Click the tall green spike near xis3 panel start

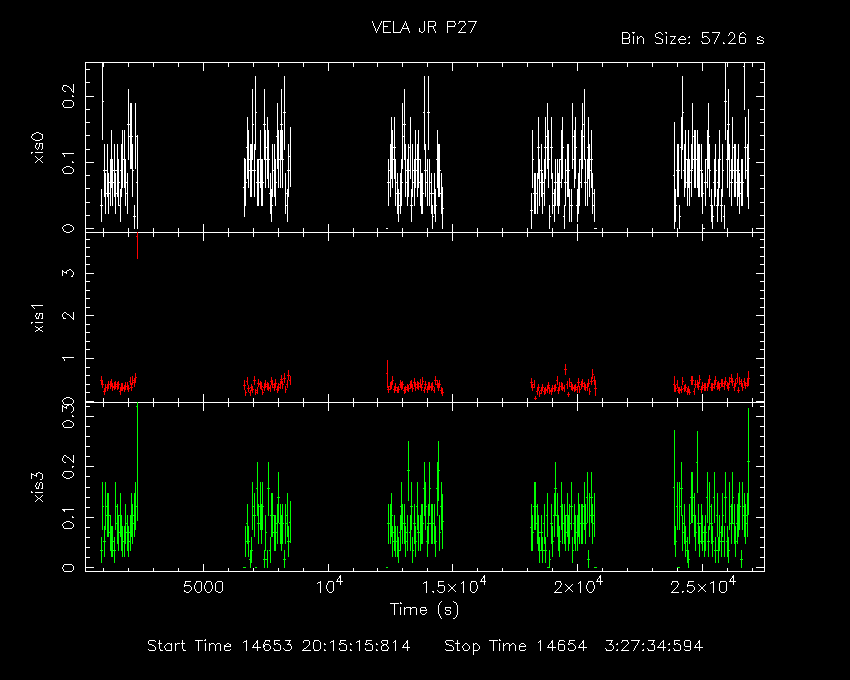click(x=138, y=461)
